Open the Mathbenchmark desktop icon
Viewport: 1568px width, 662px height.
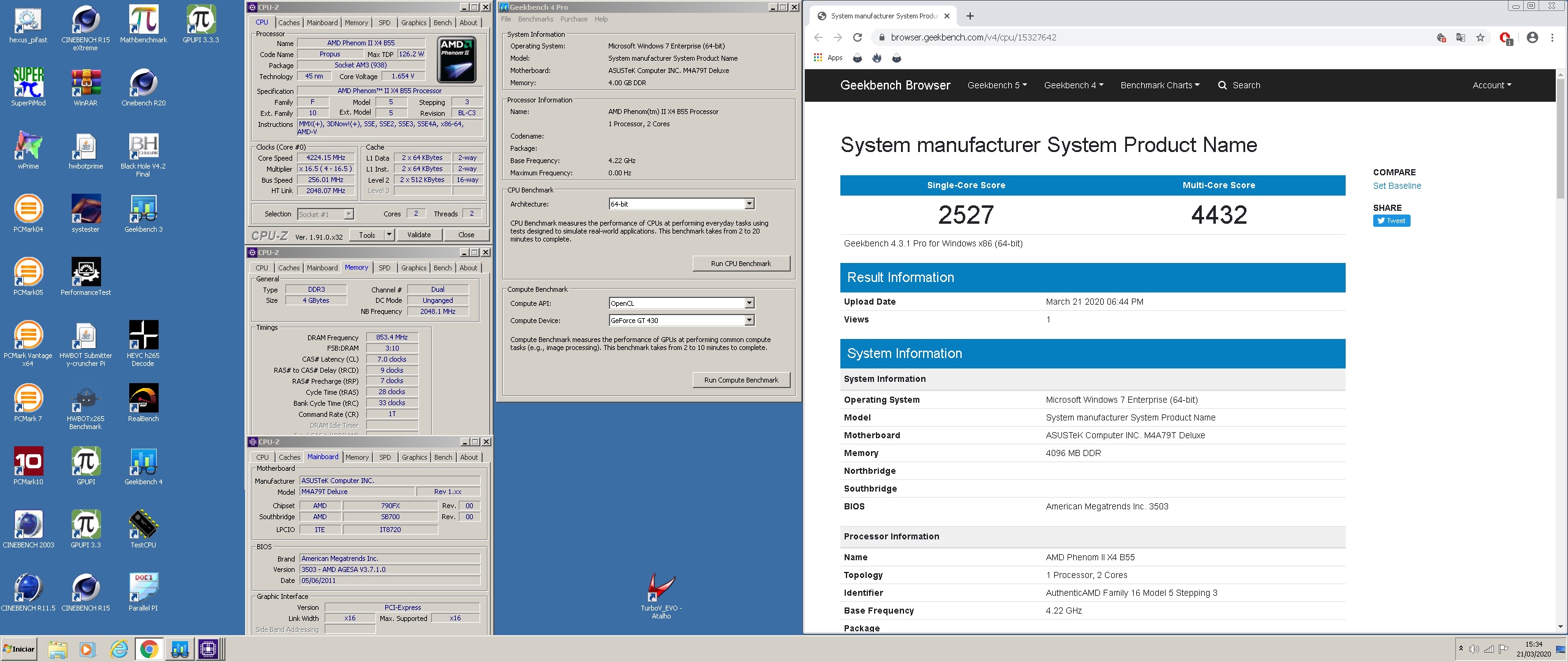click(143, 26)
